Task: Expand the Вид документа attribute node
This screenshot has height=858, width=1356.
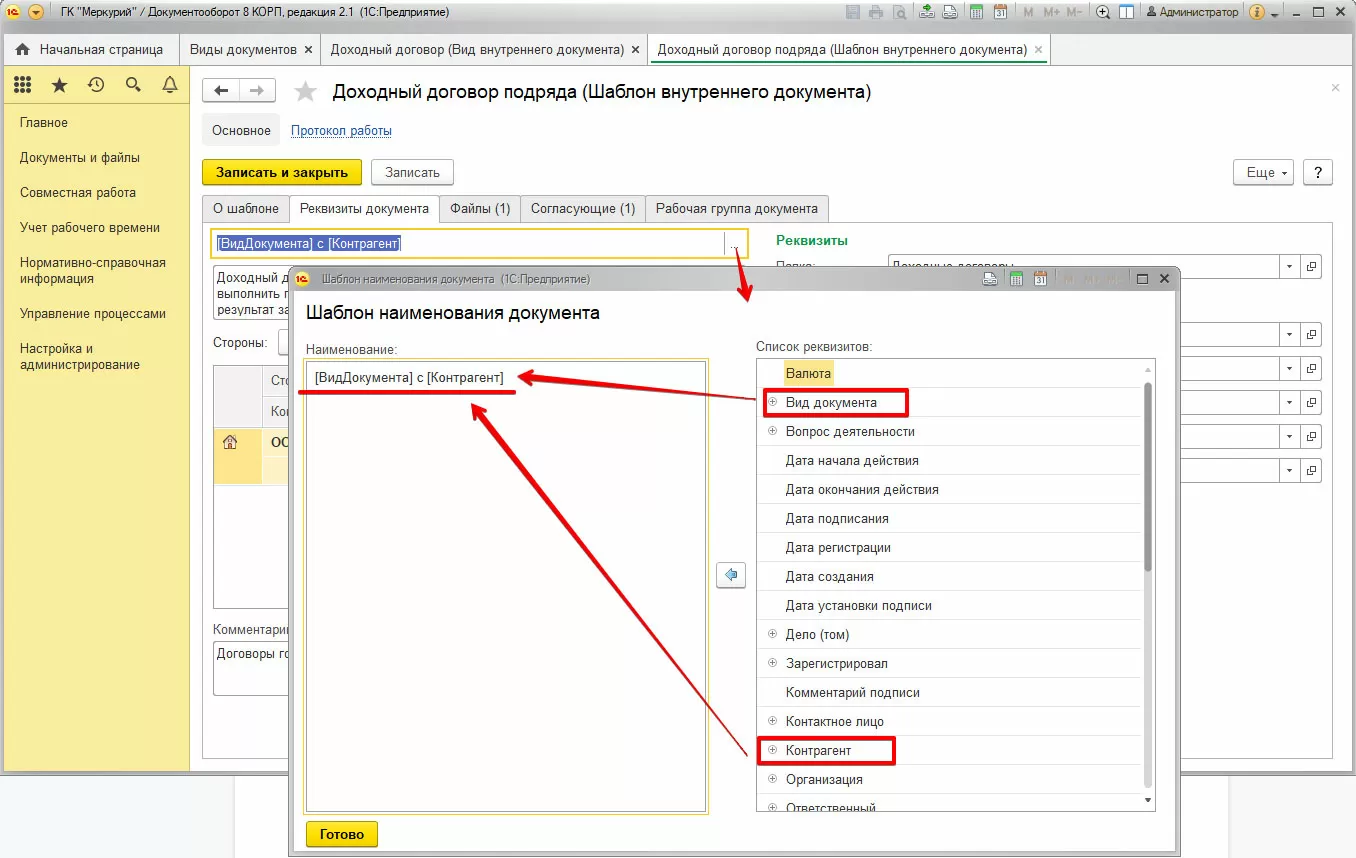Action: point(772,402)
